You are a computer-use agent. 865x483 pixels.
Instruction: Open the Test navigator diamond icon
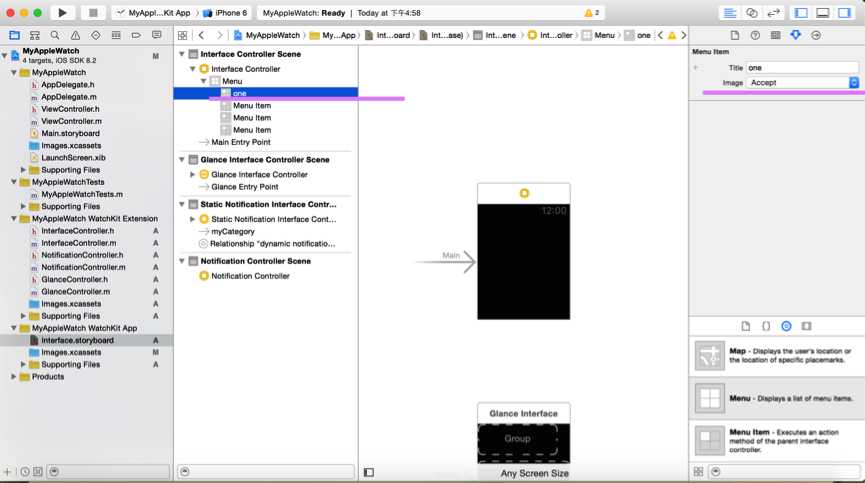(95, 35)
